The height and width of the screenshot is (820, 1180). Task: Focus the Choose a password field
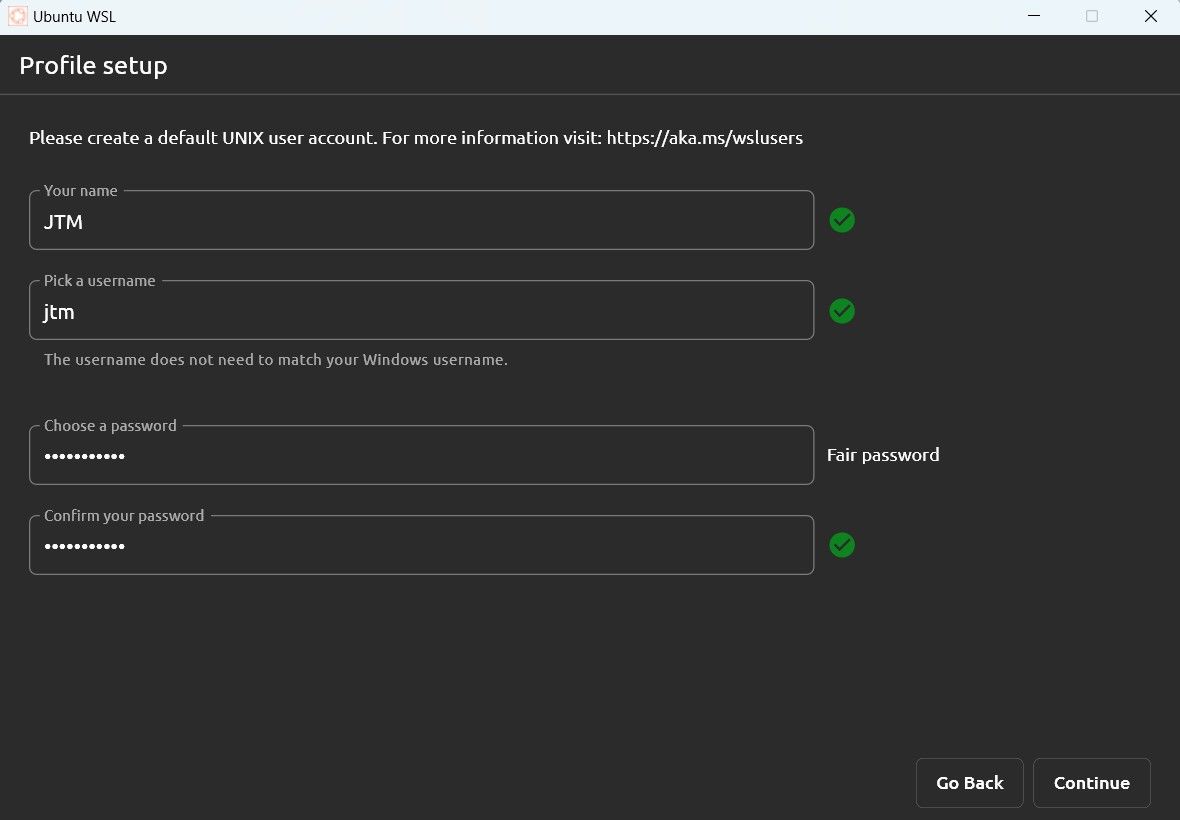[x=421, y=455]
